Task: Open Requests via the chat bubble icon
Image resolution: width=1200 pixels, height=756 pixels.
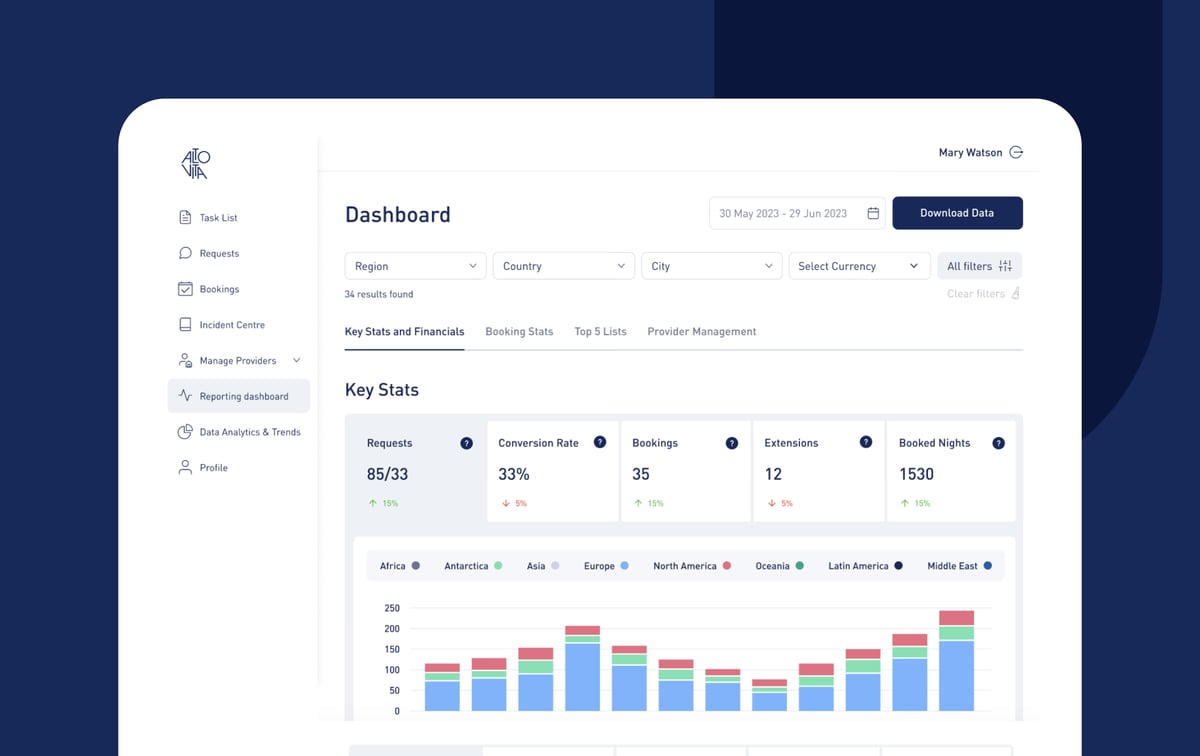Action: pos(185,254)
